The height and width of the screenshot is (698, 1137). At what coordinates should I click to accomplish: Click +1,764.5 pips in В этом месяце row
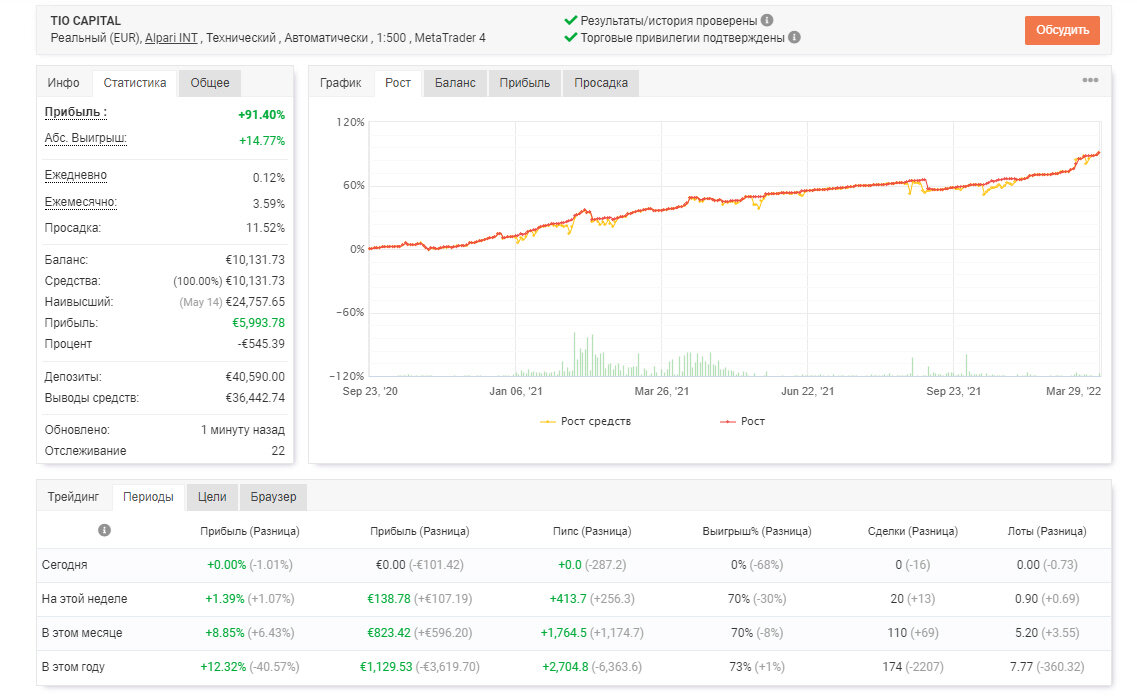563,633
